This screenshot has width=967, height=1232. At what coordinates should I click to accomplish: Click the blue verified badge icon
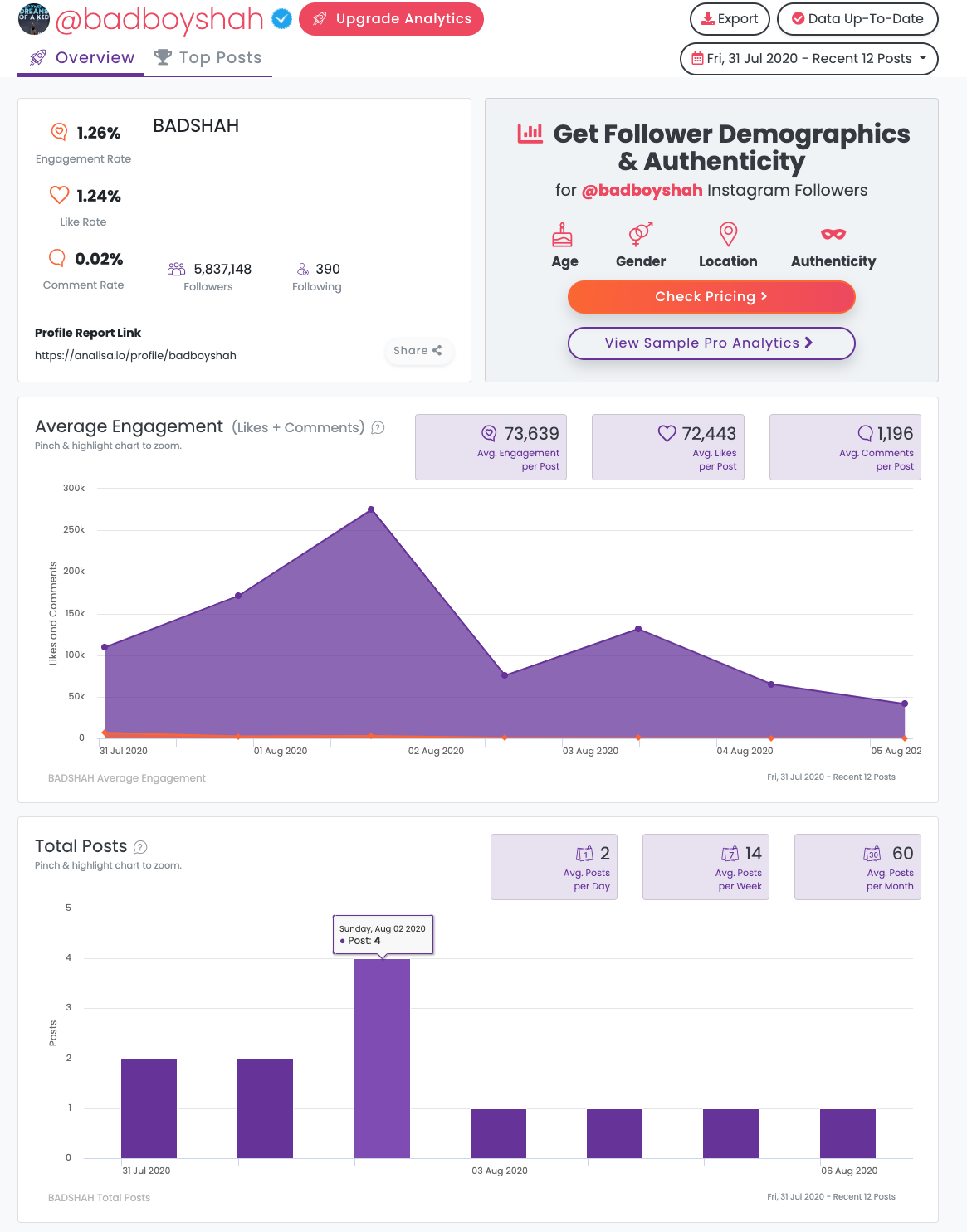point(282,19)
